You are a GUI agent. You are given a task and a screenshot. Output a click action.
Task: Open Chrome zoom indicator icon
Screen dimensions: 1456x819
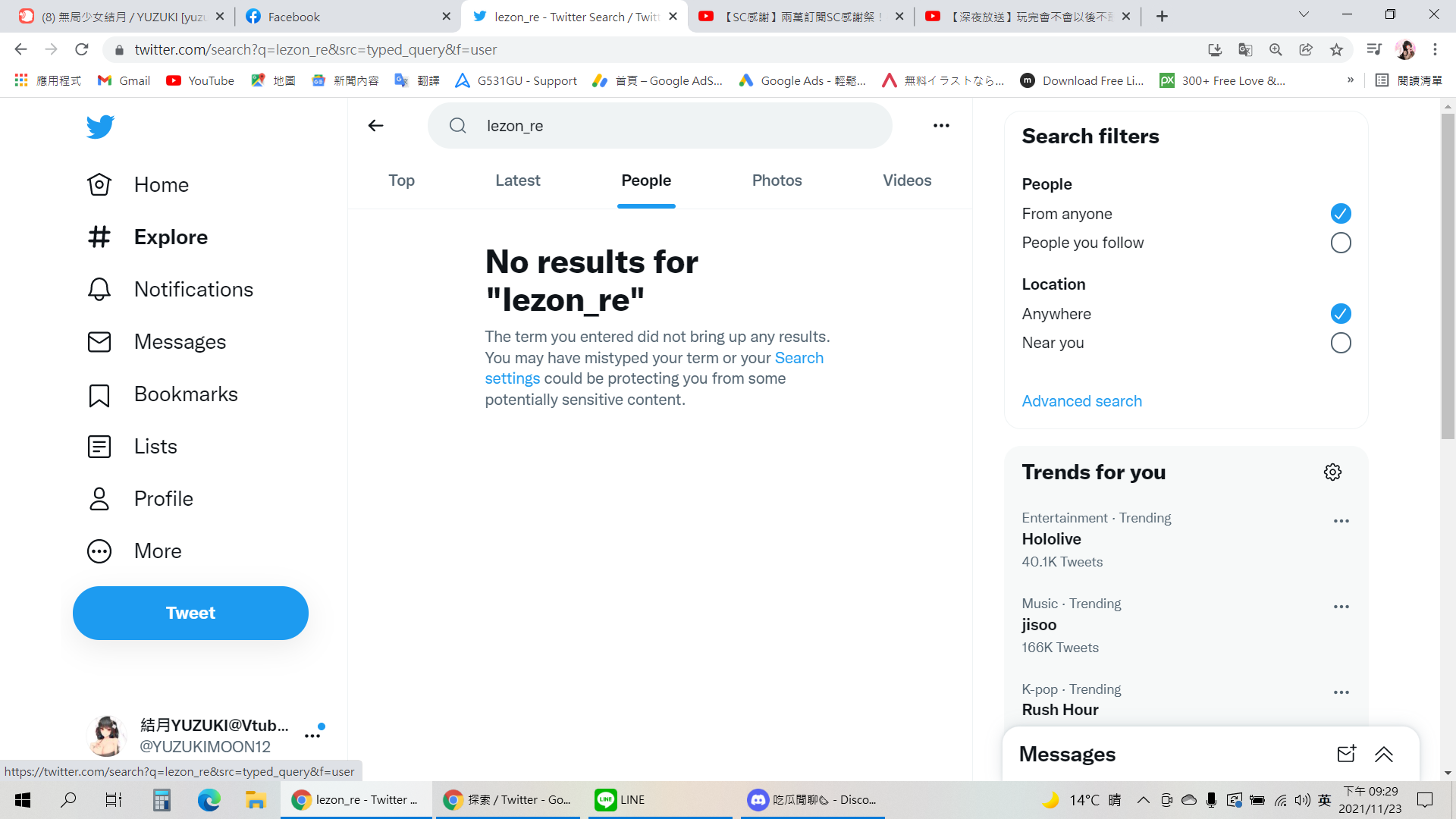[1276, 49]
